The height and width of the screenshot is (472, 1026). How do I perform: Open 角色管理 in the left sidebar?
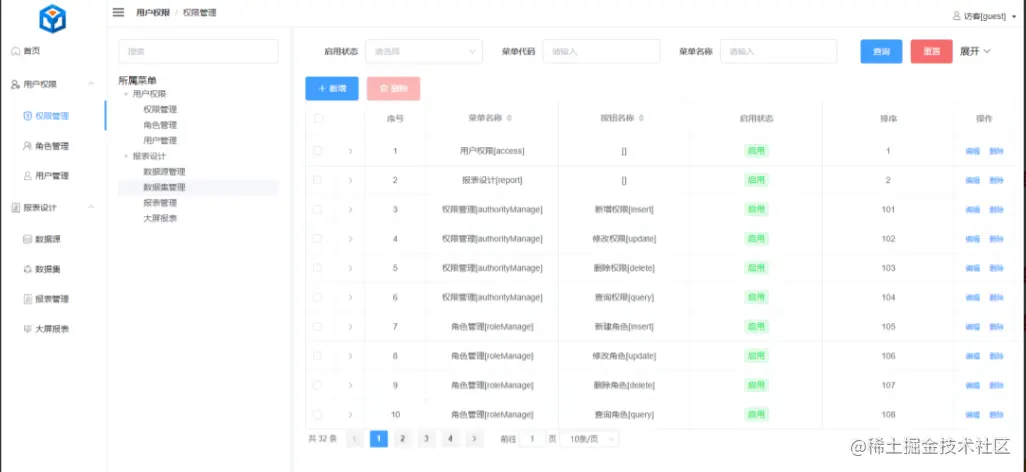click(52, 146)
